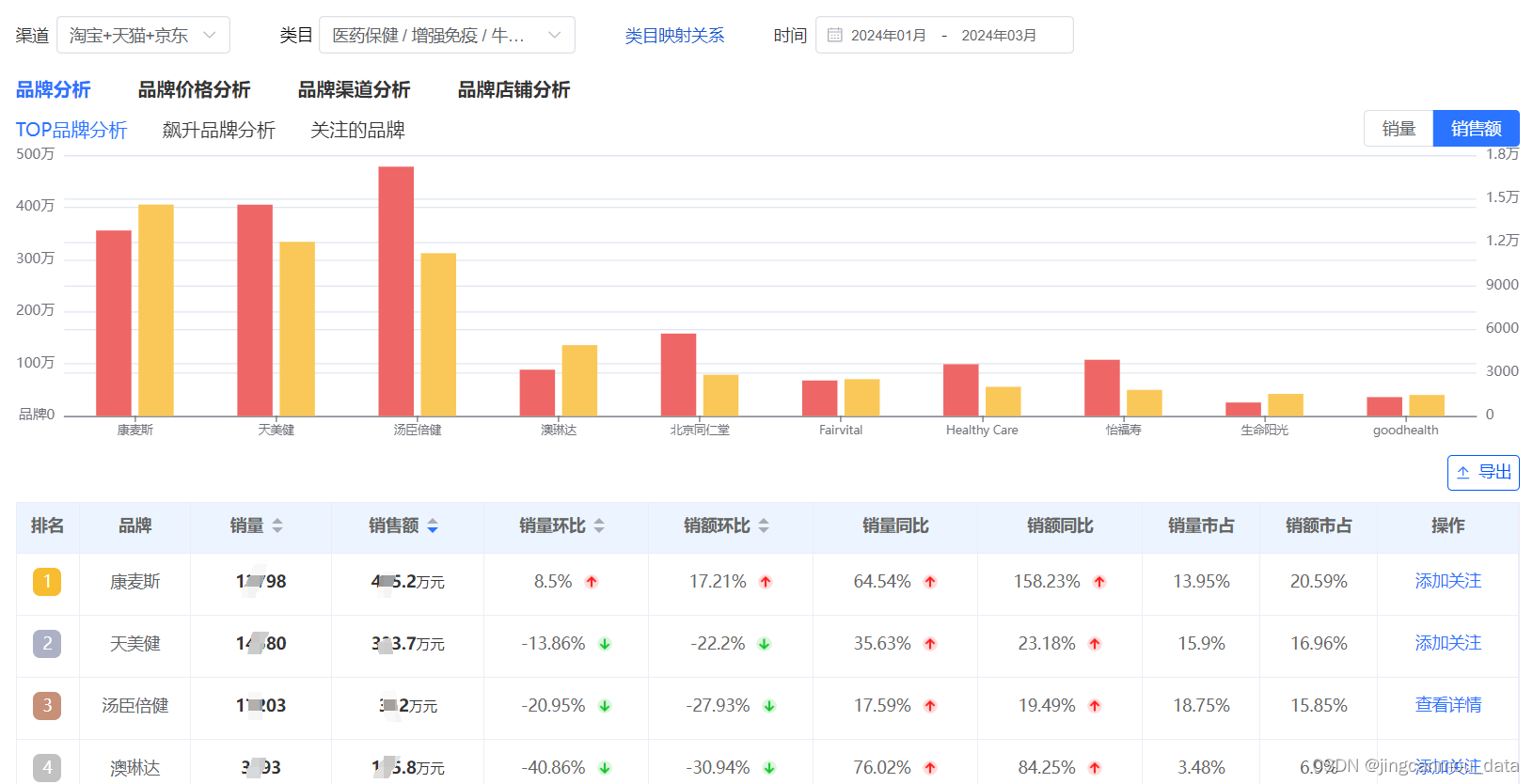Viewport: 1533px width, 784px height.
Task: Click green down arrow beside -30.94%
Action: tap(769, 768)
